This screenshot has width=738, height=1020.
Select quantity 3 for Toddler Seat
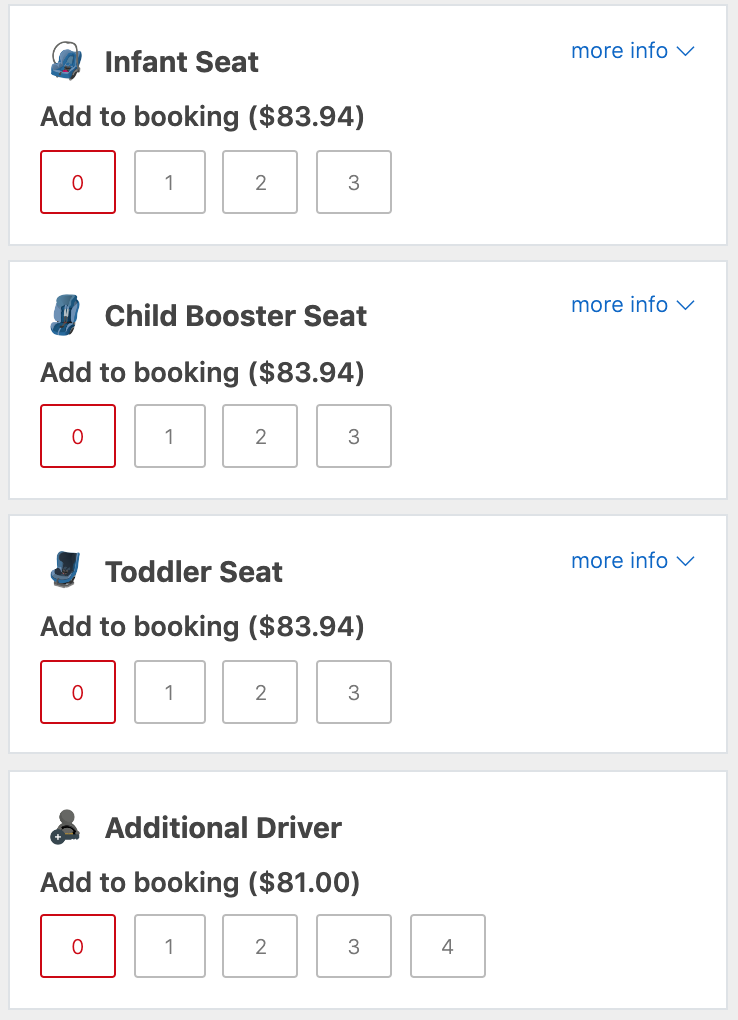[354, 692]
